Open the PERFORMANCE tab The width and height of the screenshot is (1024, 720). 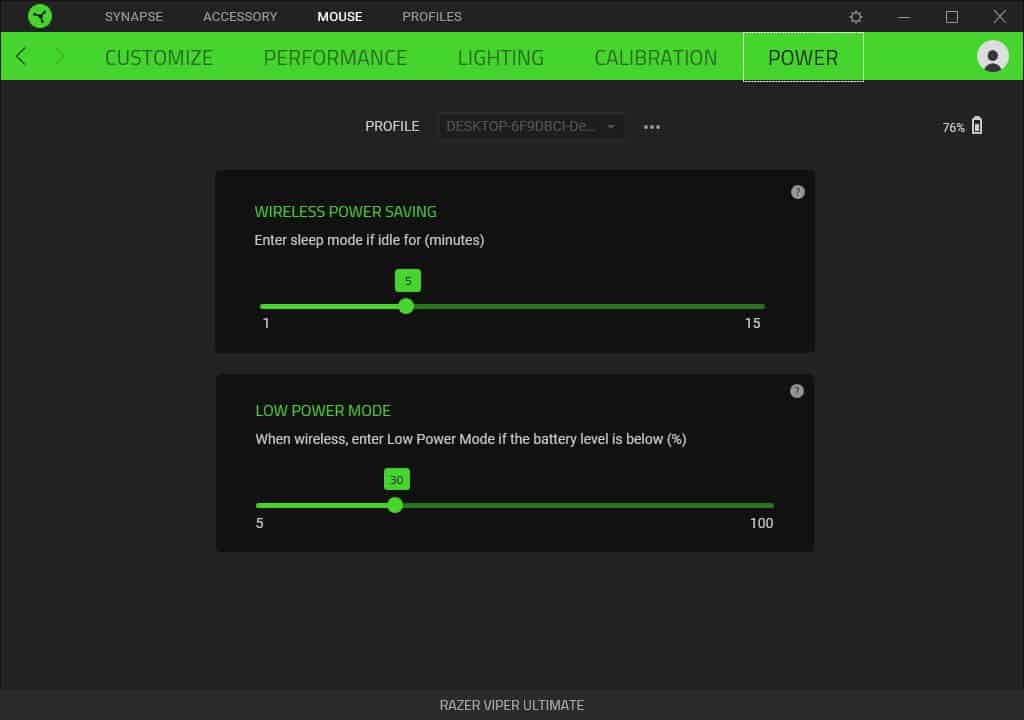(335, 57)
